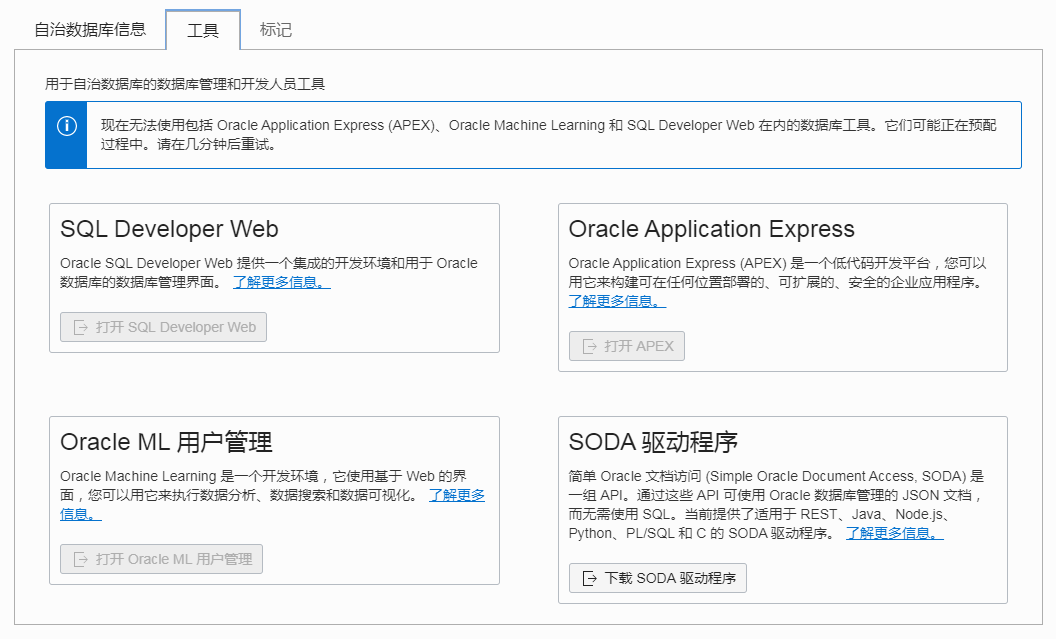
Task: Switch to the 自治数据库信息 tab
Action: tap(90, 30)
